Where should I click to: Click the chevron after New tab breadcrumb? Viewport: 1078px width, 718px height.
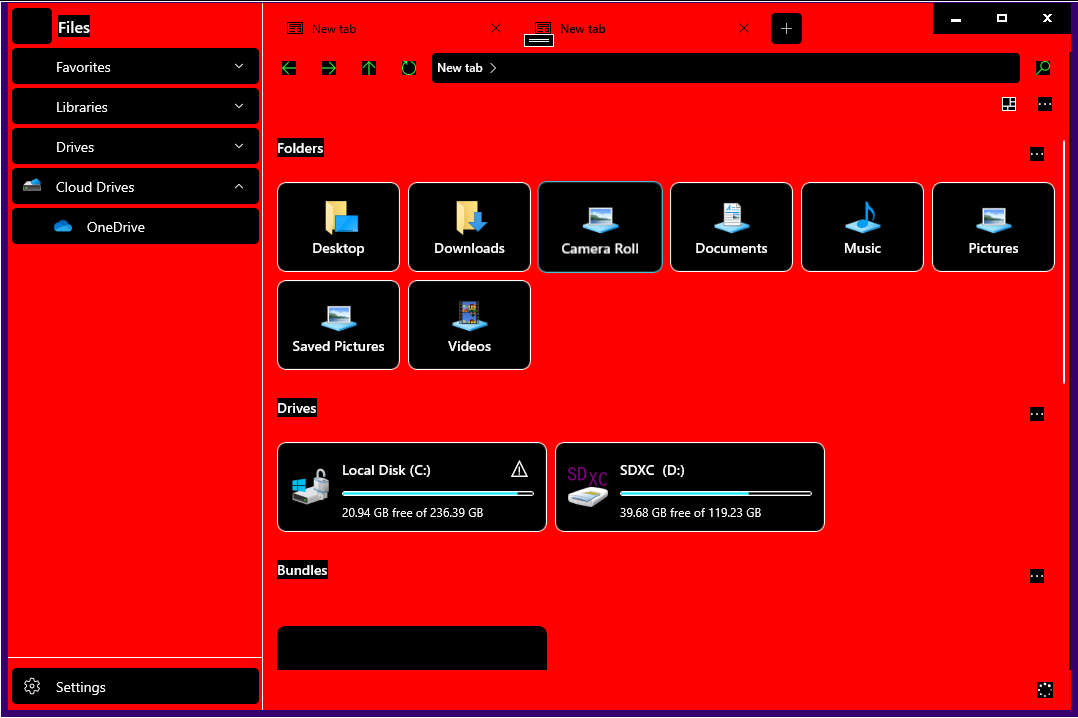493,68
